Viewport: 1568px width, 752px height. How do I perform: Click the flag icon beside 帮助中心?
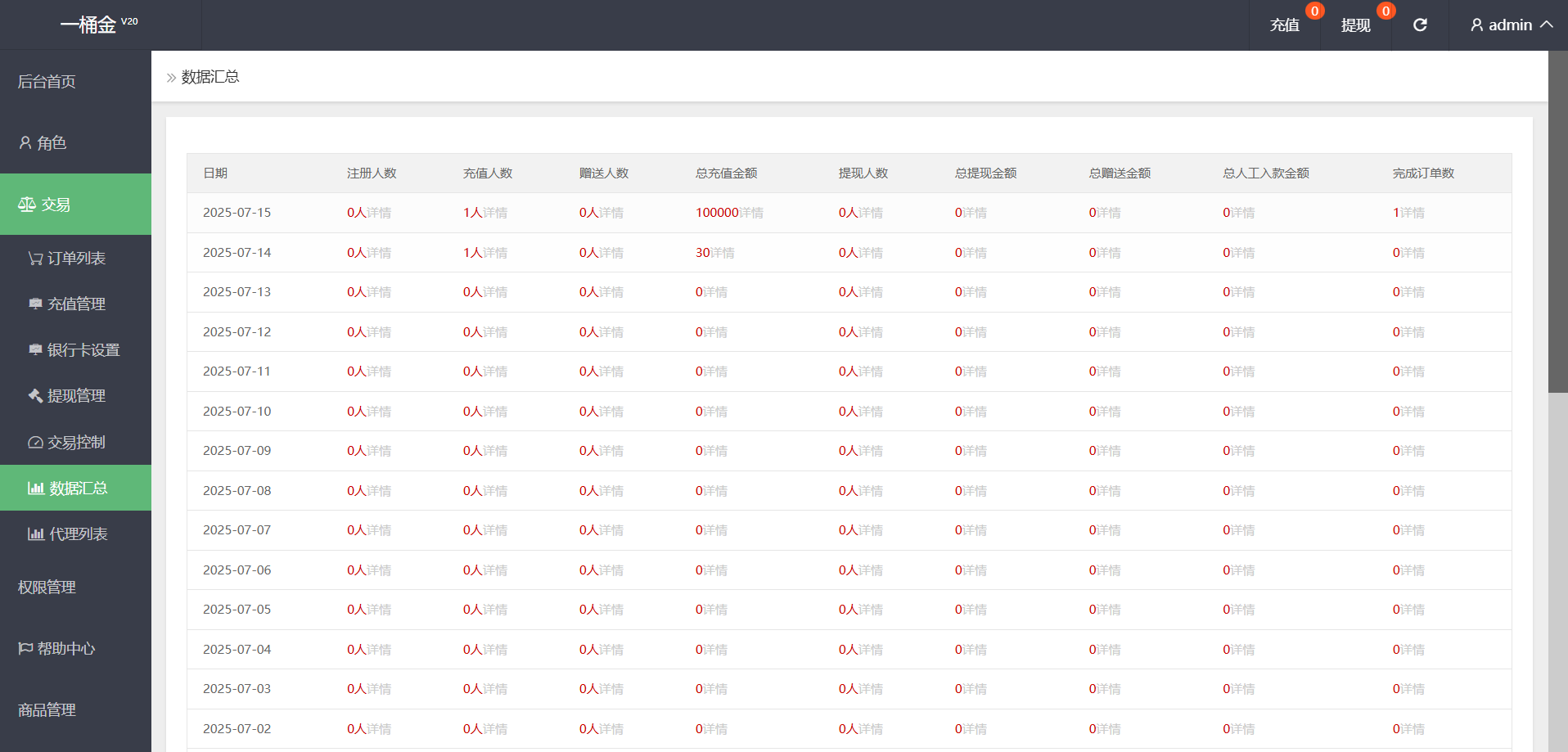pyautogui.click(x=25, y=648)
